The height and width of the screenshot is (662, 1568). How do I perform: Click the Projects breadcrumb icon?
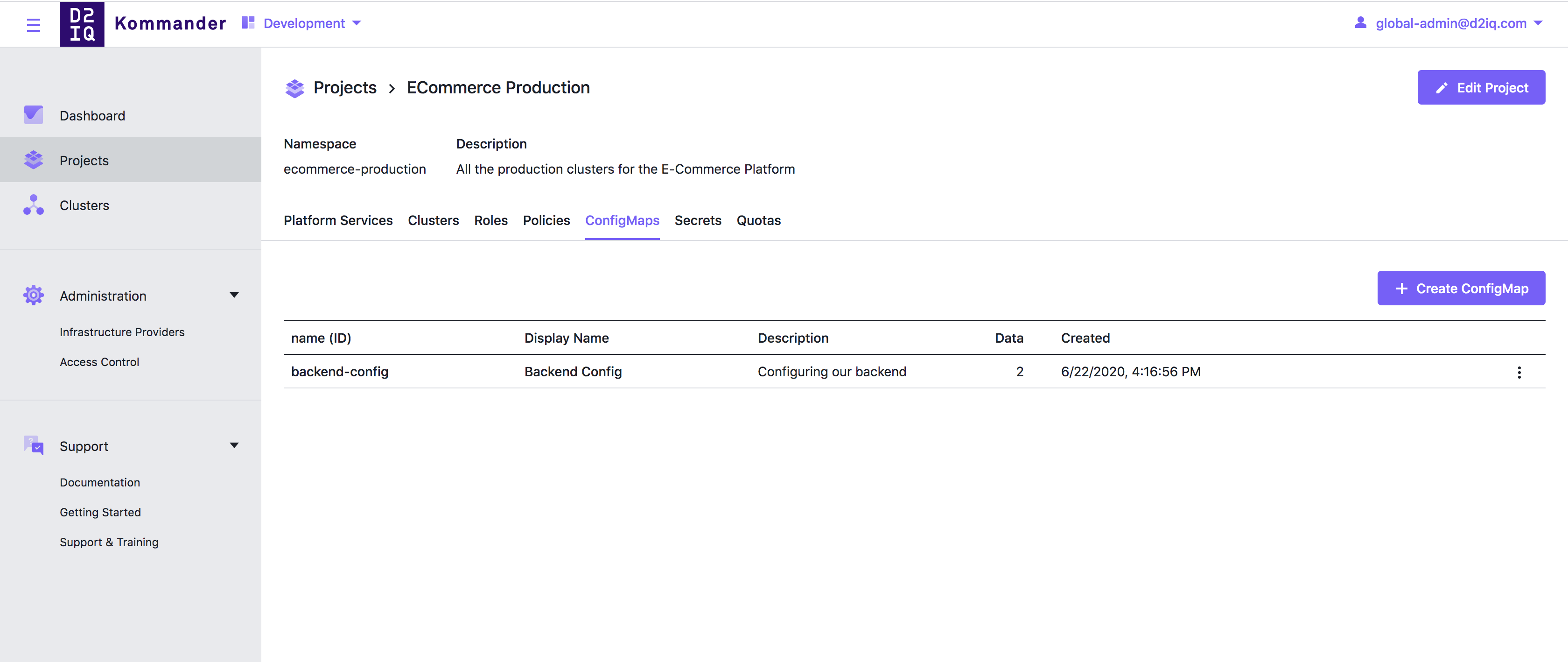click(295, 87)
